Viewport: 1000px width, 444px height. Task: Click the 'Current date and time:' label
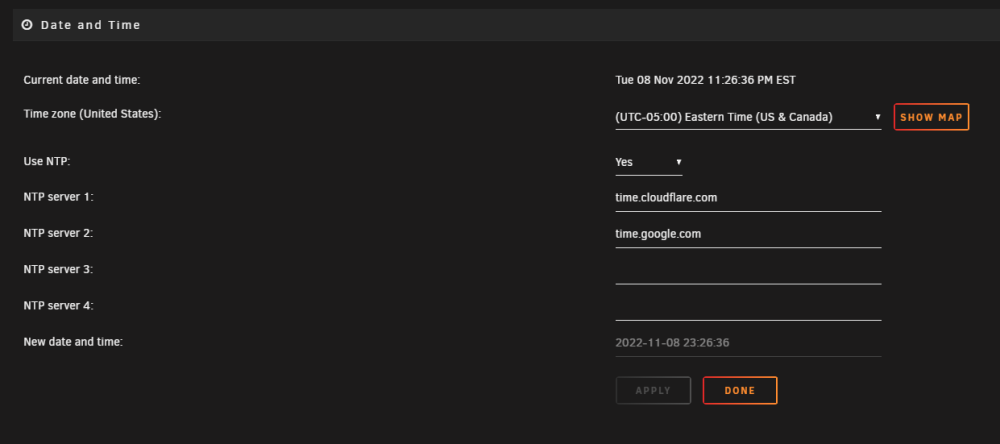tap(82, 80)
